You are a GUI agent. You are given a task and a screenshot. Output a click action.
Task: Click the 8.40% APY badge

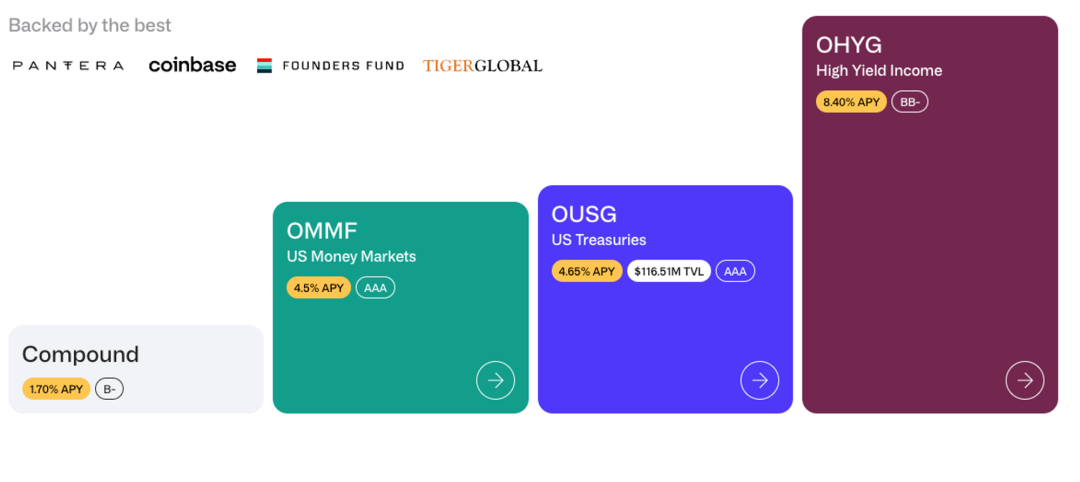(x=851, y=102)
